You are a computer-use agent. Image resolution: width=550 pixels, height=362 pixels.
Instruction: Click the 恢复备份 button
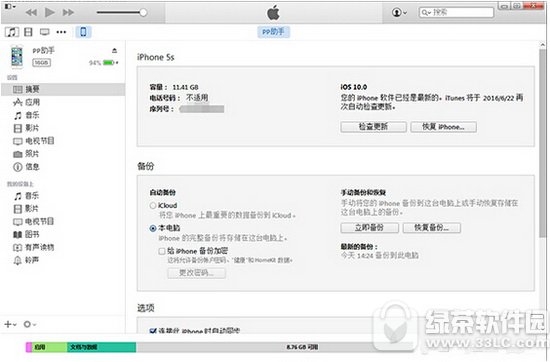[431, 228]
